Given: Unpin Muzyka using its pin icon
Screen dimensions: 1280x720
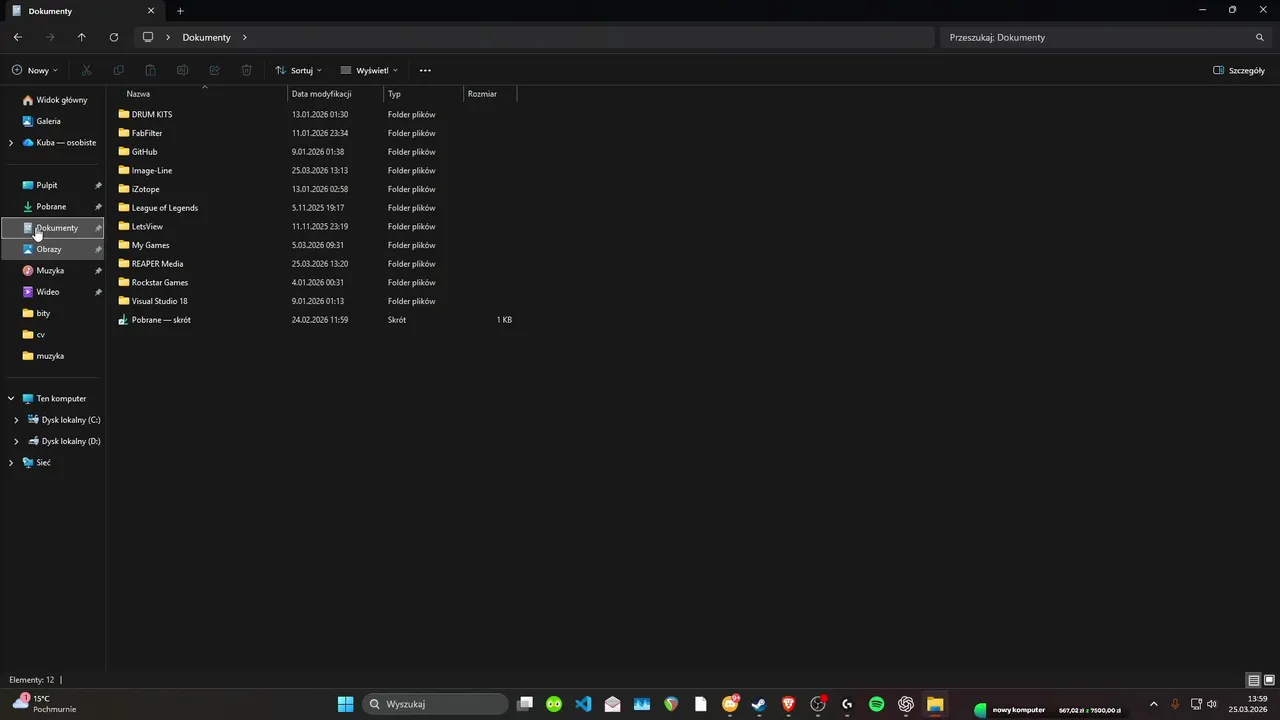Looking at the screenshot, I should (98, 271).
